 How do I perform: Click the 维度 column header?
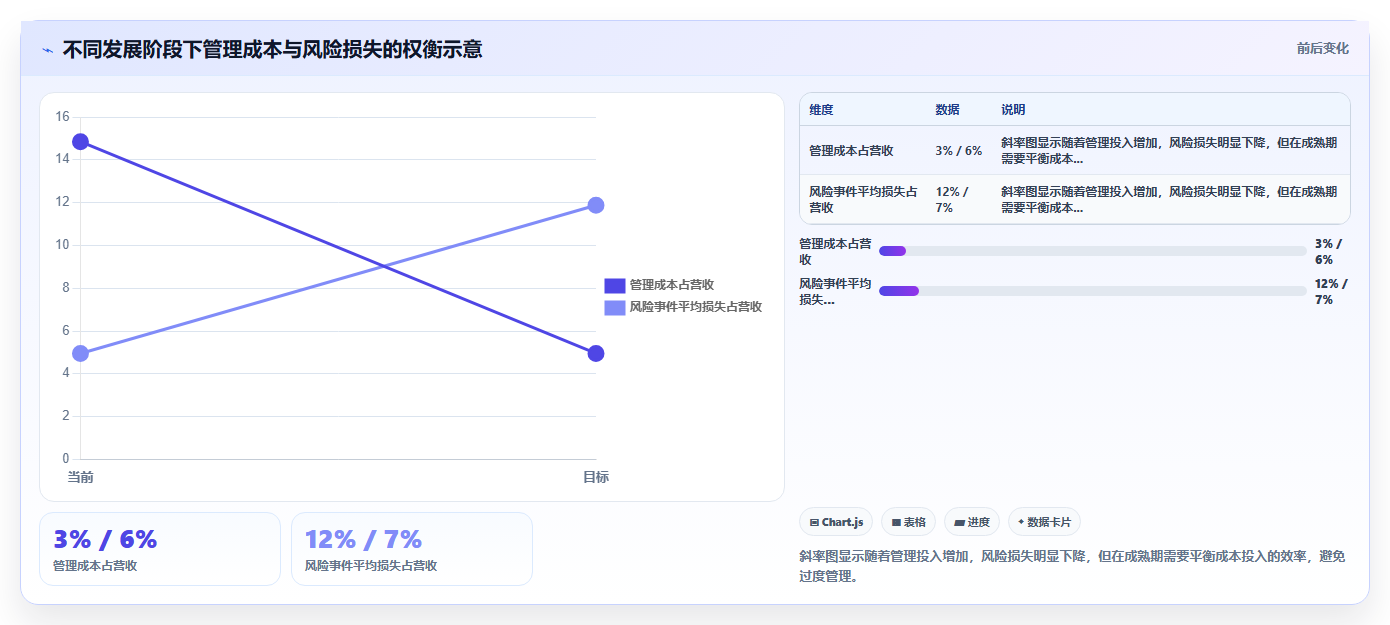822,110
